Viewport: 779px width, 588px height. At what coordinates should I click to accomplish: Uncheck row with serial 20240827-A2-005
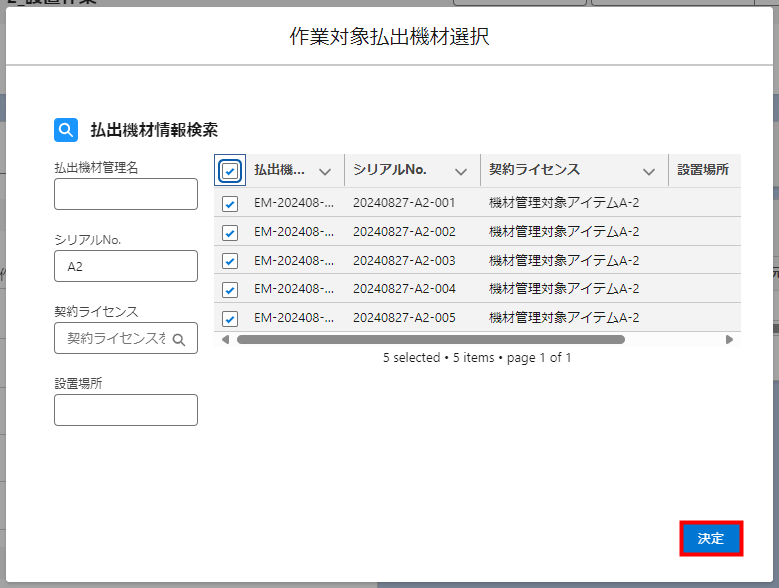coord(230,319)
